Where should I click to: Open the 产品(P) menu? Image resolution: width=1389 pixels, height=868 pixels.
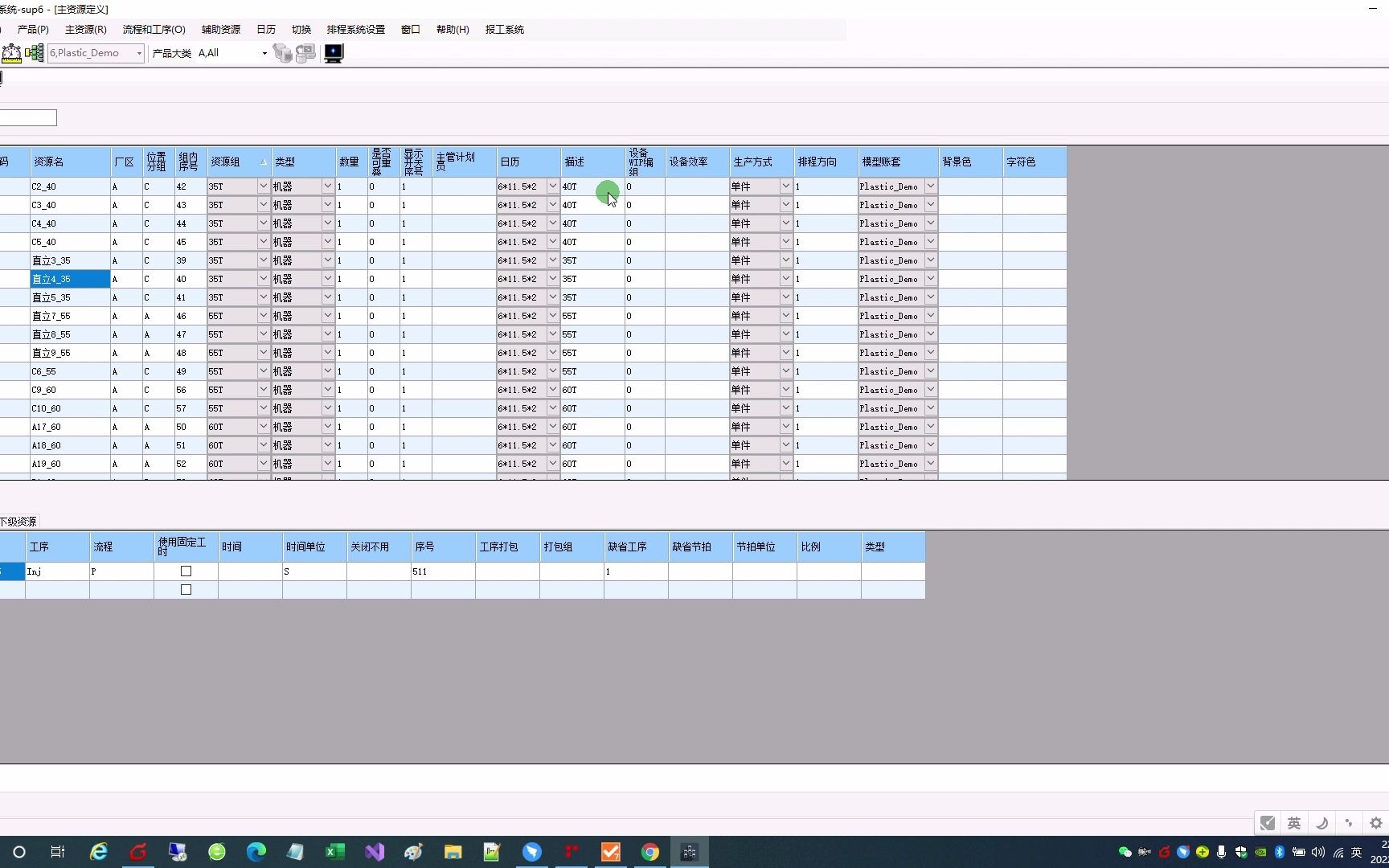33,30
